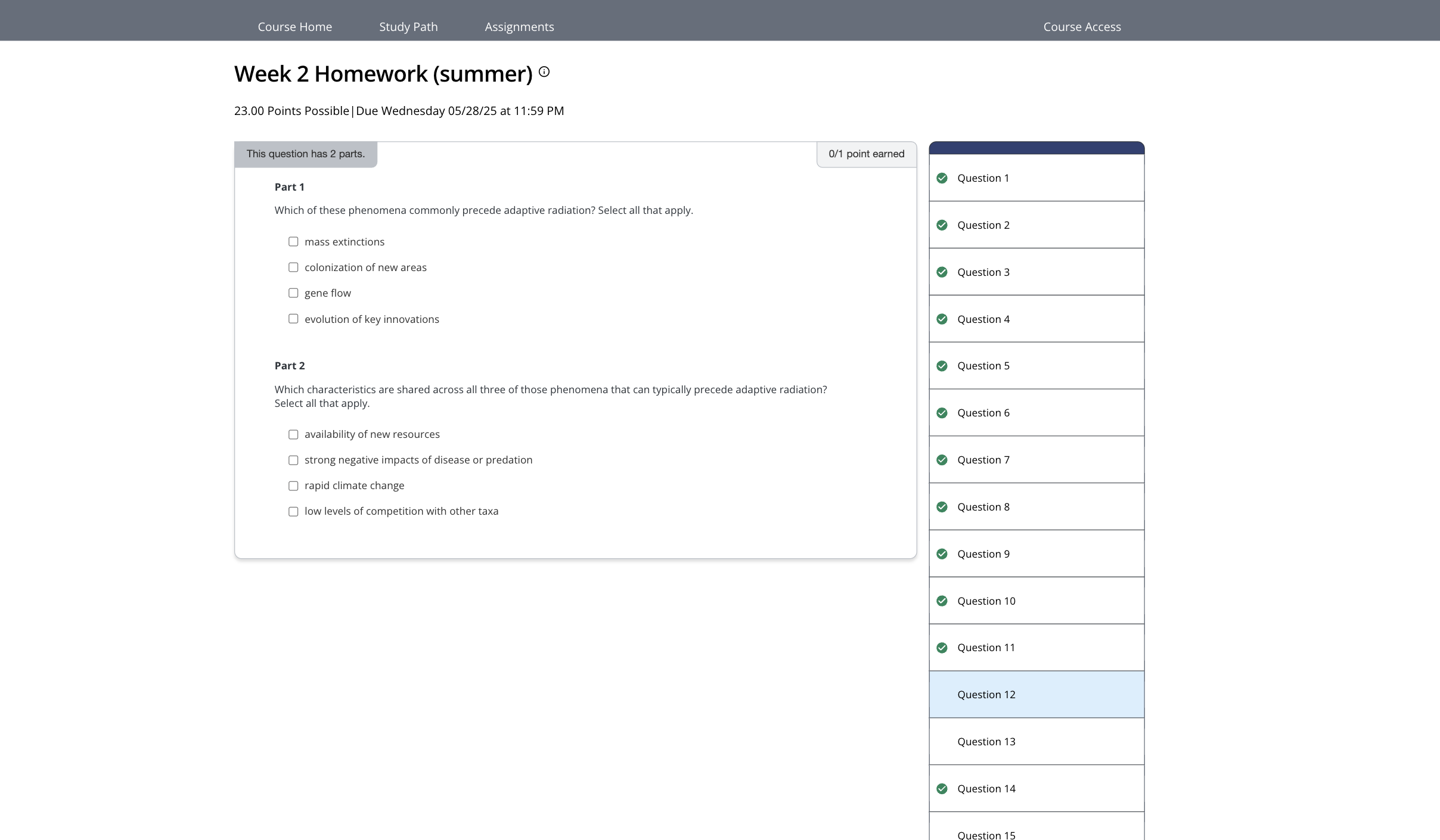Screen dimensions: 1440x840
Task: Tick low levels of competition checkbox
Action: tap(293, 511)
